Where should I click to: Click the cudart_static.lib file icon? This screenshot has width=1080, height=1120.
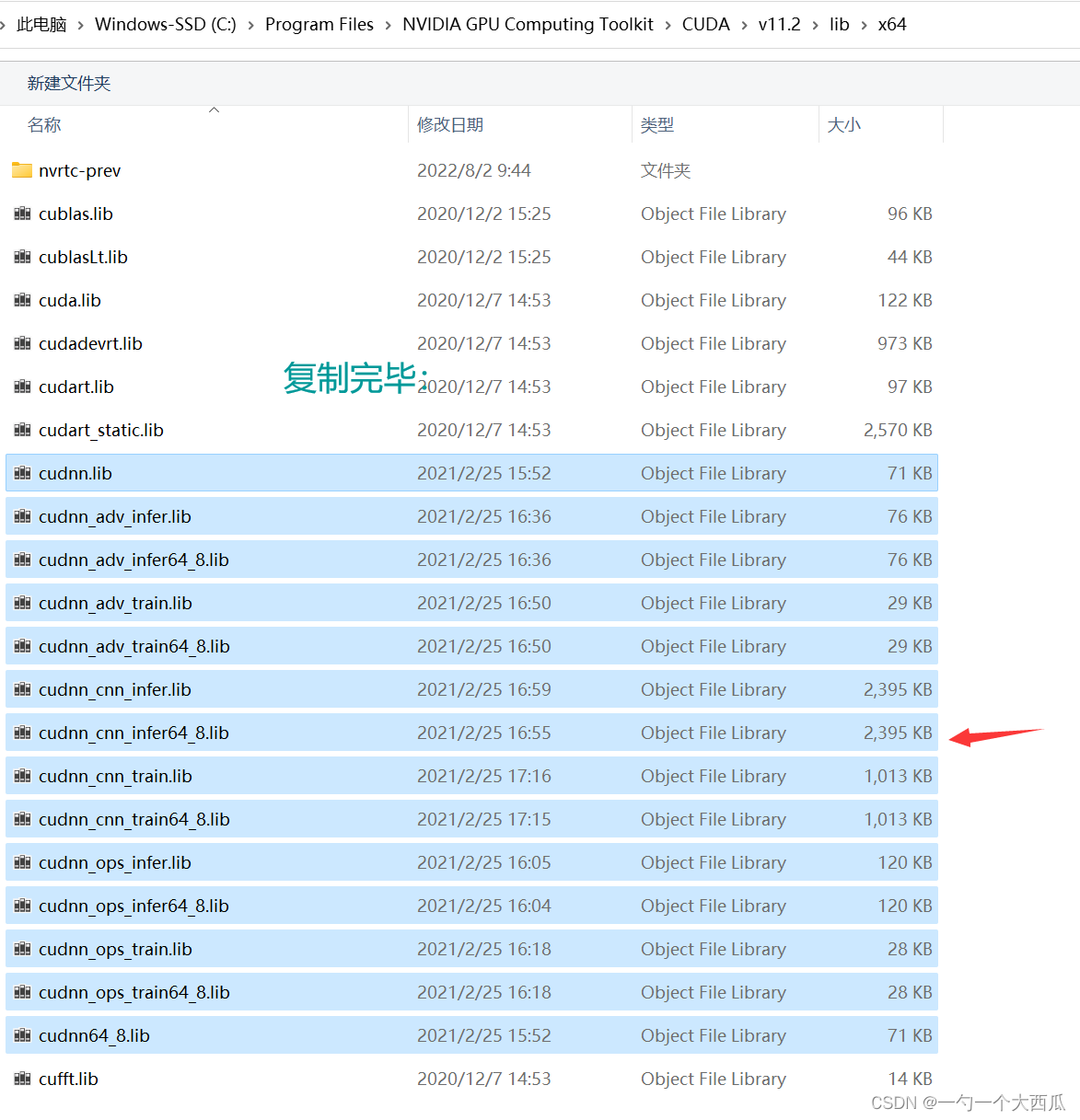pos(23,430)
